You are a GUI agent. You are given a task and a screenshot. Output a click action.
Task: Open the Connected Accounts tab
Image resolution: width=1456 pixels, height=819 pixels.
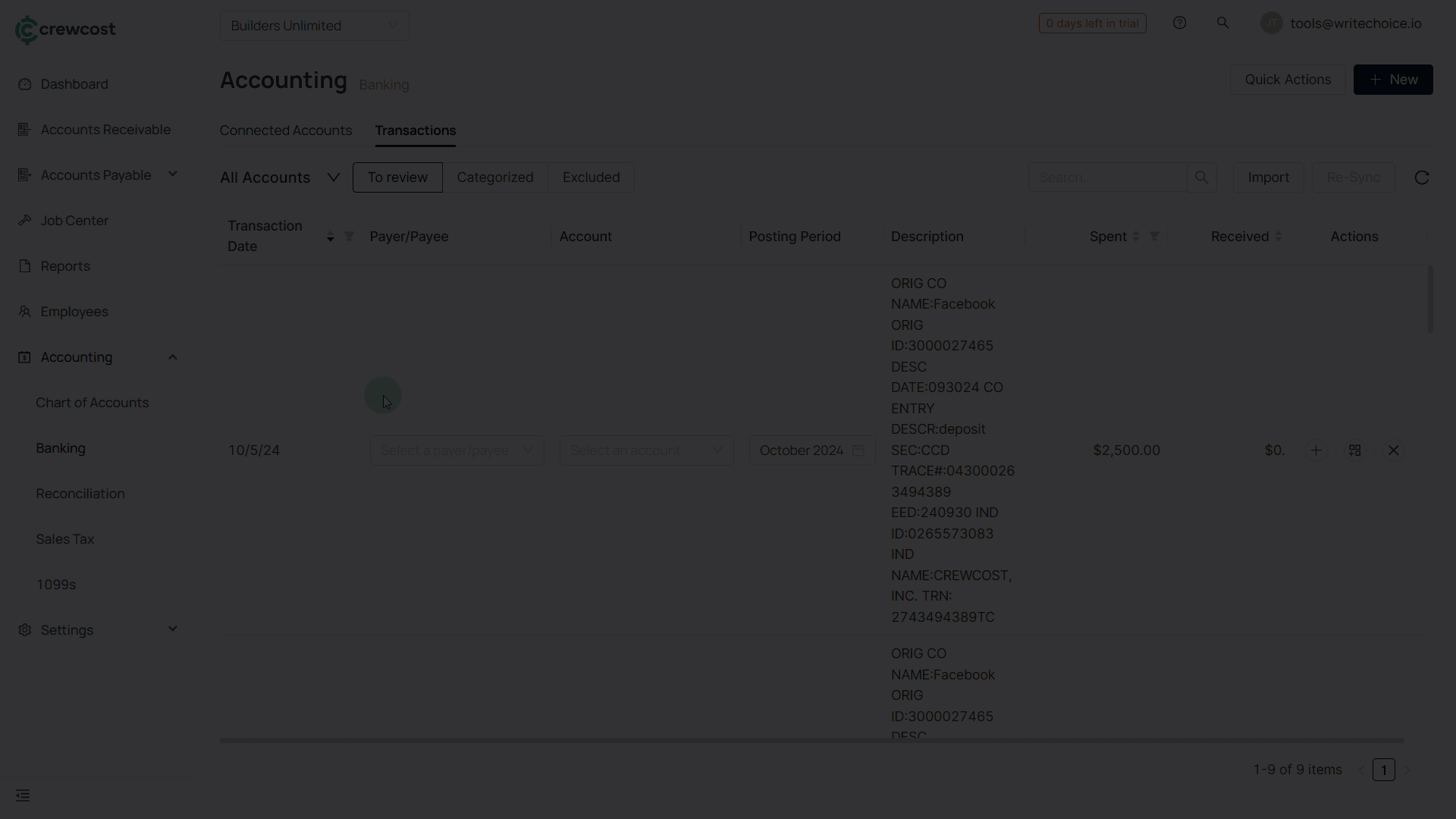286,130
